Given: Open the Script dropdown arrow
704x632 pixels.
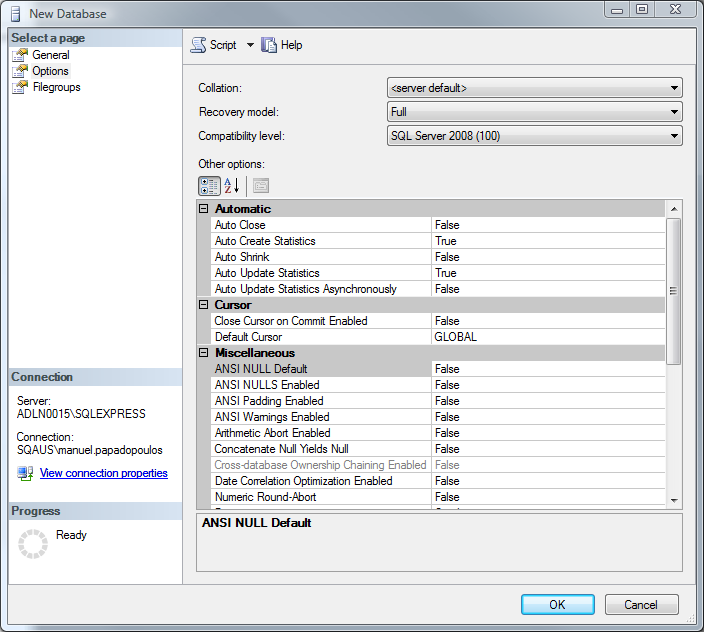Looking at the screenshot, I should [x=250, y=45].
